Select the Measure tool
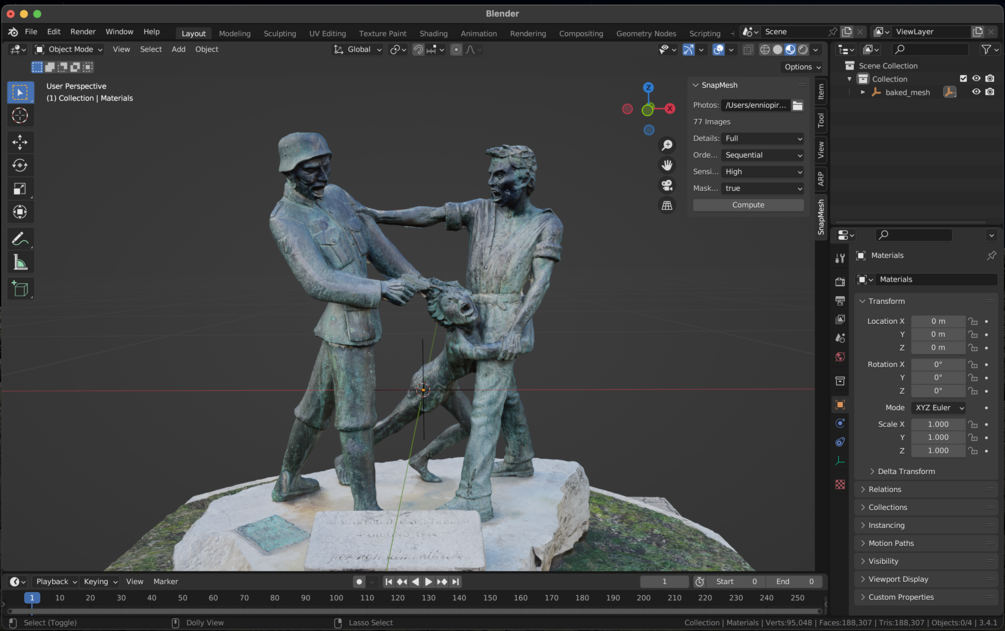Image resolution: width=1005 pixels, height=631 pixels. tap(20, 263)
